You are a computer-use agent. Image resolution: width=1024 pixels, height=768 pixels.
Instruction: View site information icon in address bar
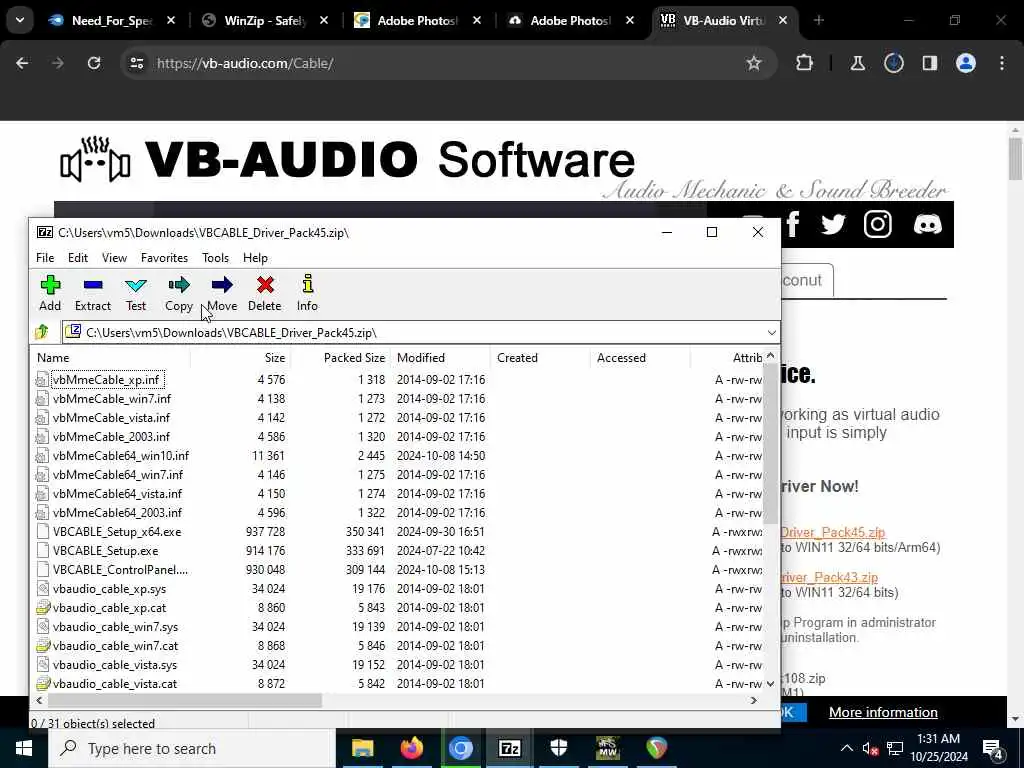[x=136, y=63]
